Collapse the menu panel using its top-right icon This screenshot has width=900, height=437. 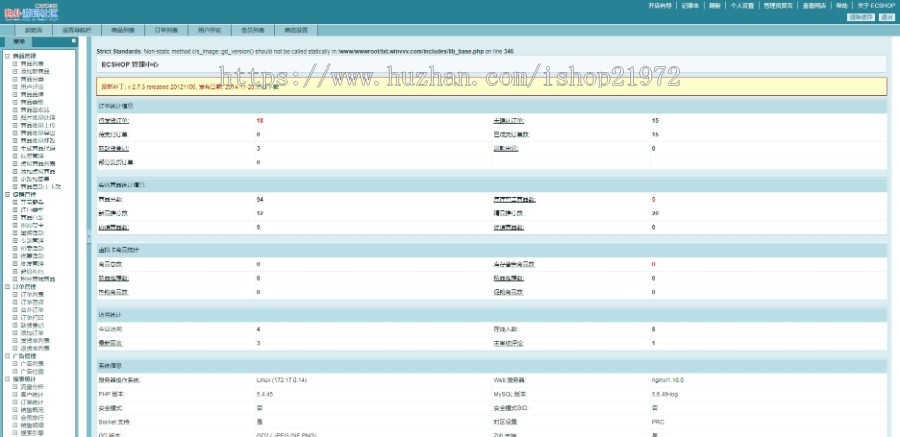pos(73,41)
